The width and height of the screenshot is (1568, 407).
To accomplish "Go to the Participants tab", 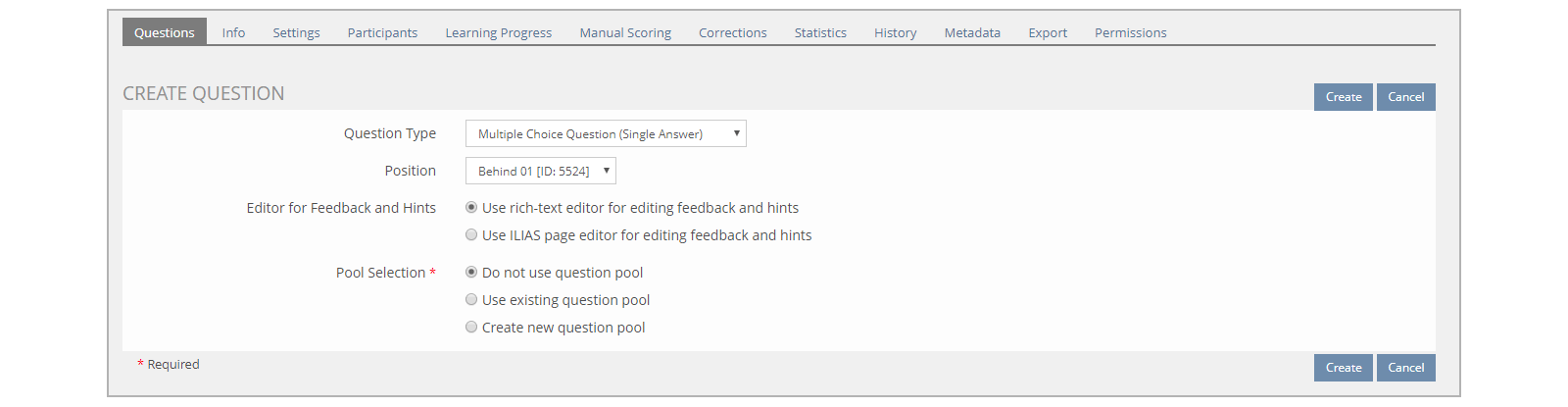I will coord(382,32).
